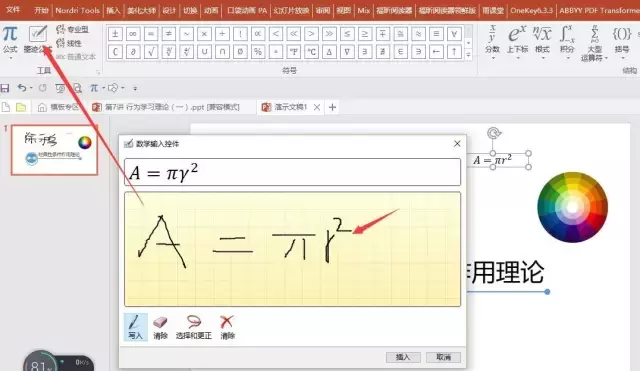The width and height of the screenshot is (640, 371).
Task: Insert the left arrow ← symbol
Action: coord(436,52)
